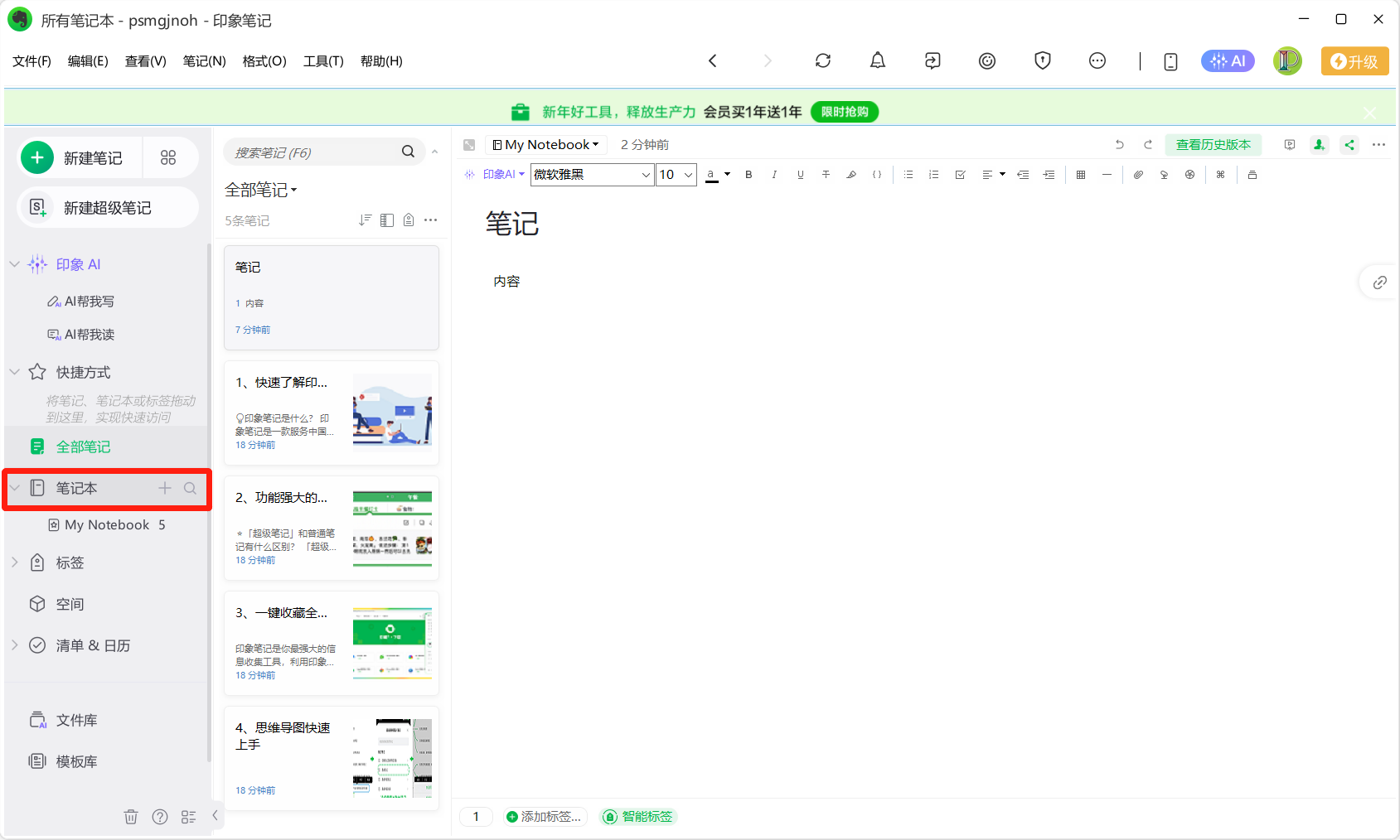Open the template grid icon beside 新建笔记

coord(168,157)
